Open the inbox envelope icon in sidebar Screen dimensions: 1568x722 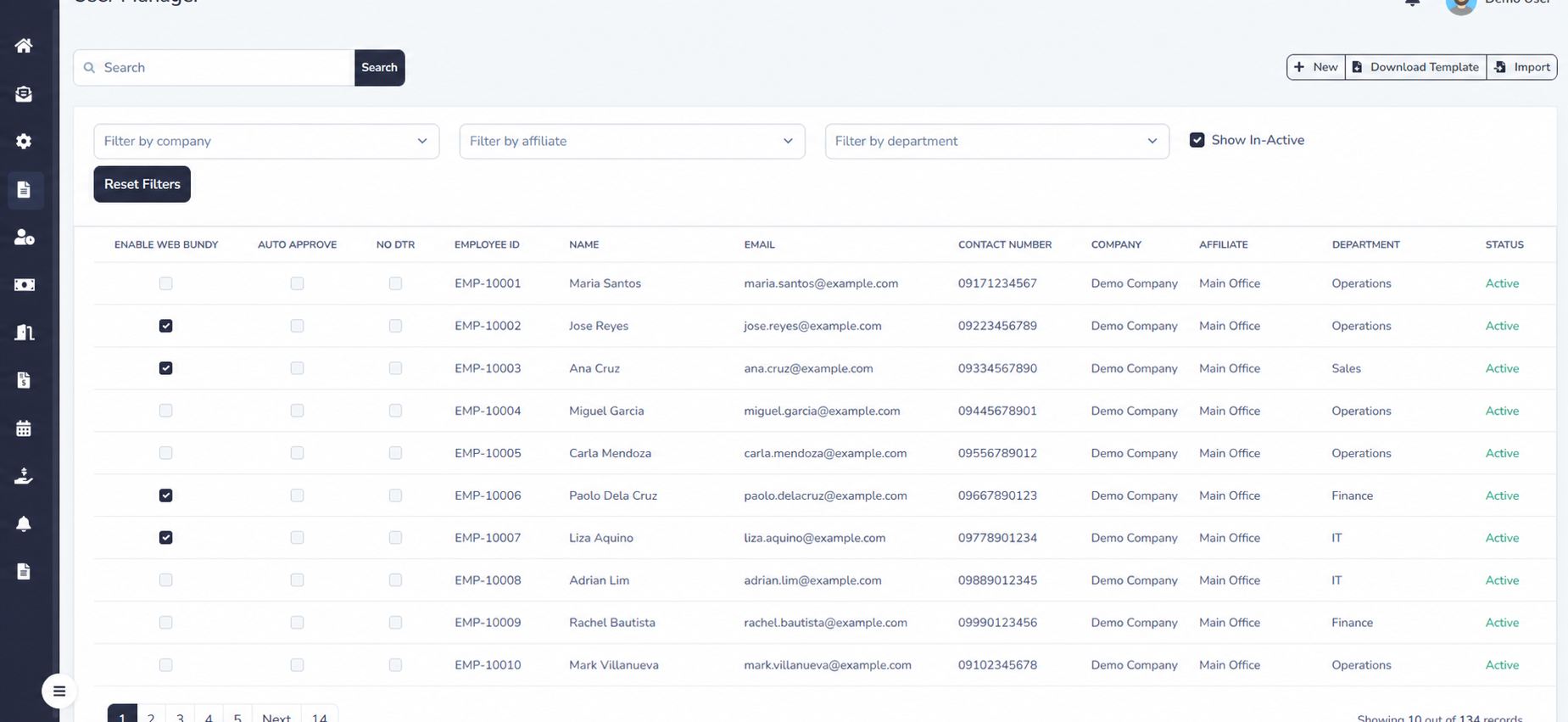tap(24, 94)
